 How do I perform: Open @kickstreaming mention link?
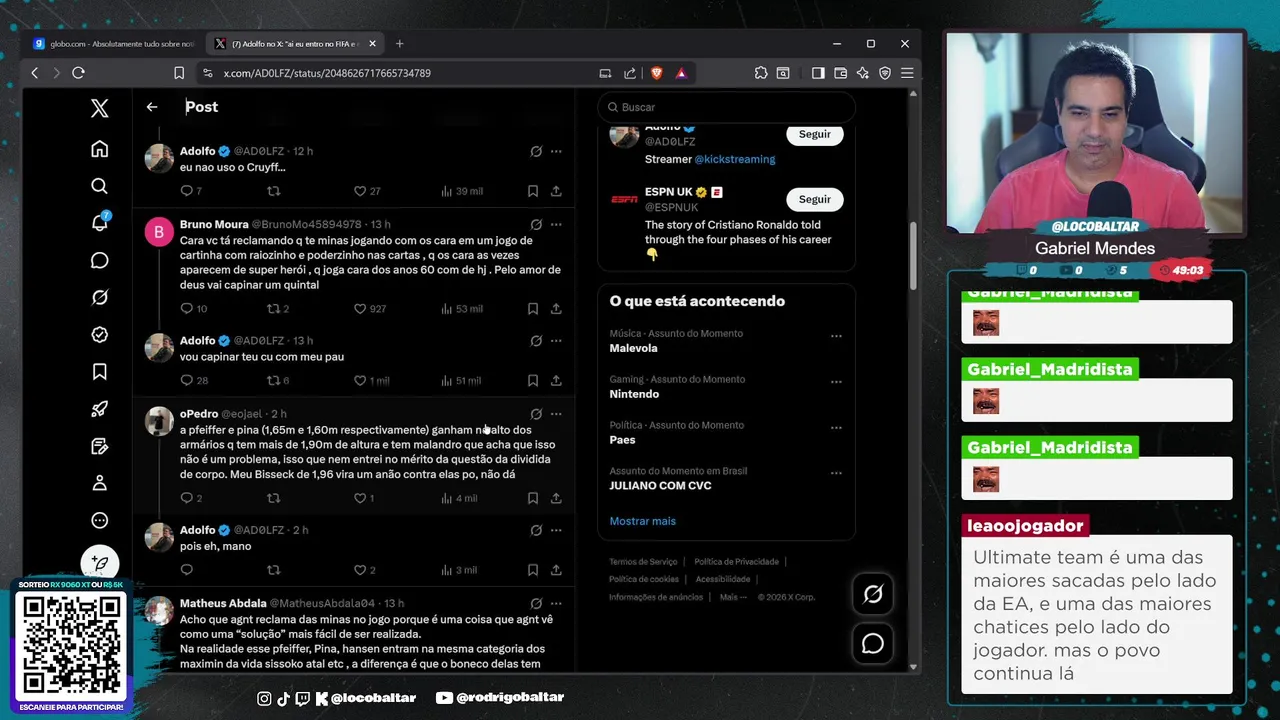pyautogui.click(x=735, y=159)
